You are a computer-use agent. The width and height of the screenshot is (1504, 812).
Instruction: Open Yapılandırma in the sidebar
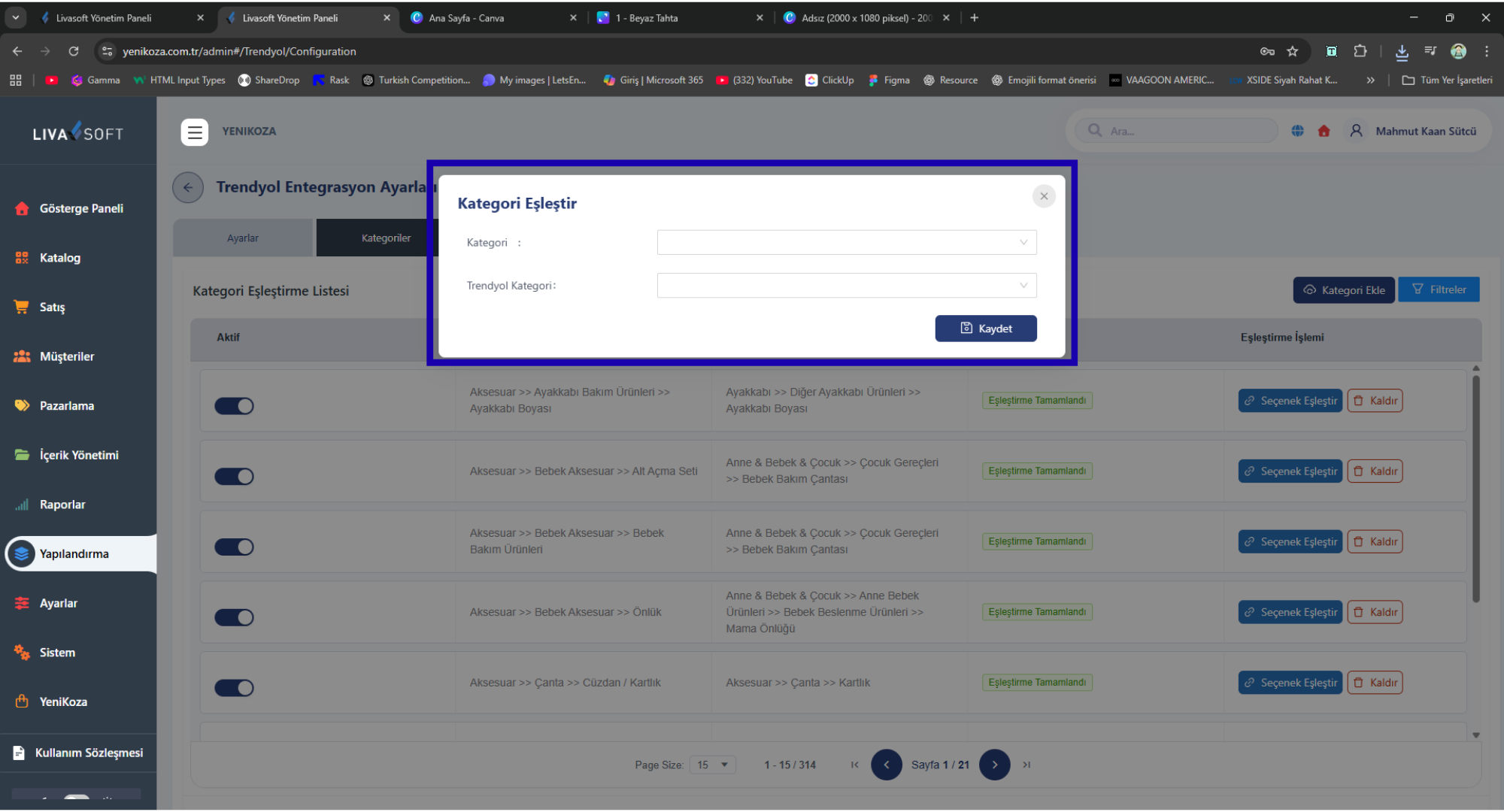pos(74,554)
